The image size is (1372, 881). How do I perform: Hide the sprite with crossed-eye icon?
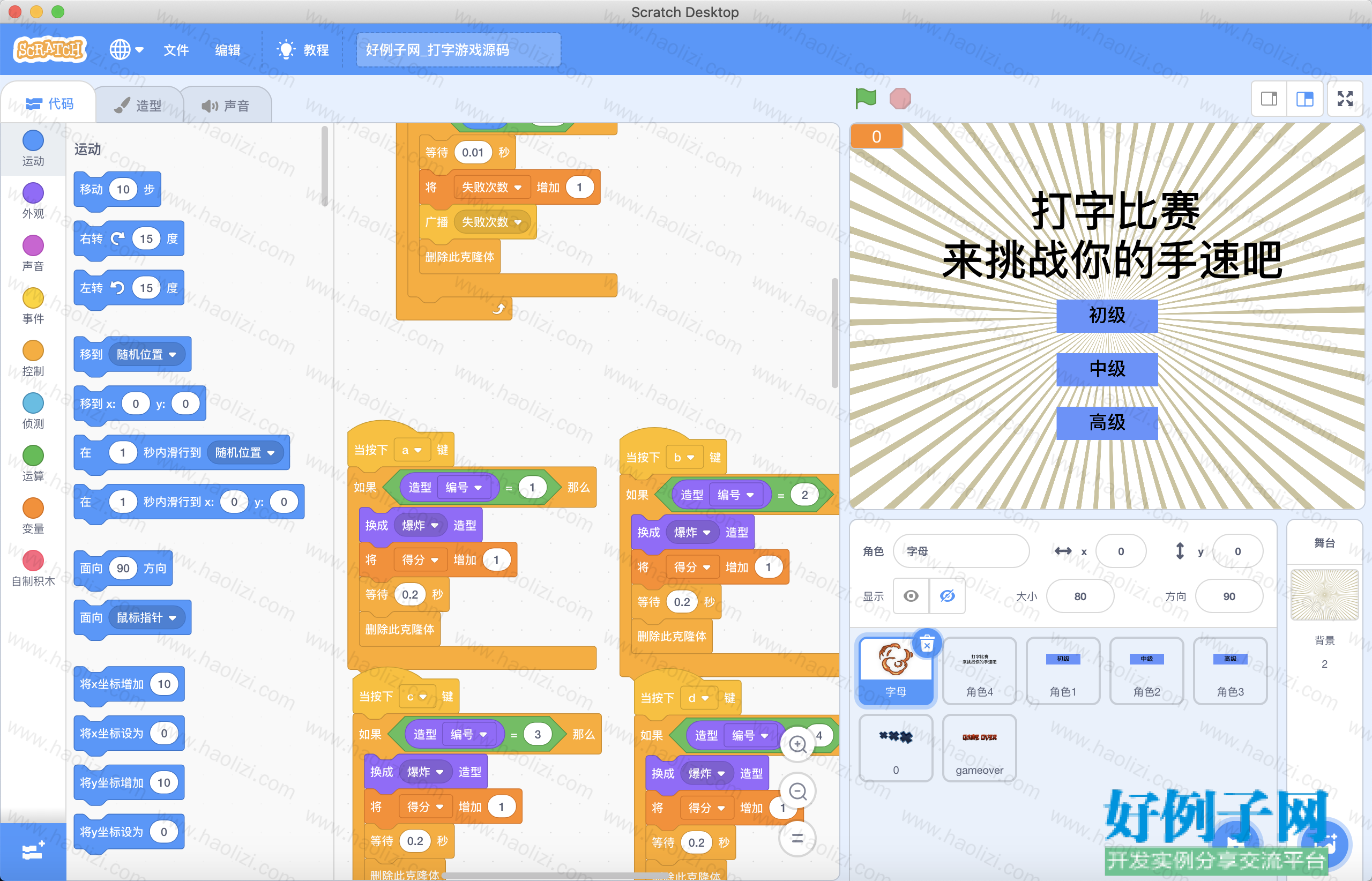coord(948,596)
